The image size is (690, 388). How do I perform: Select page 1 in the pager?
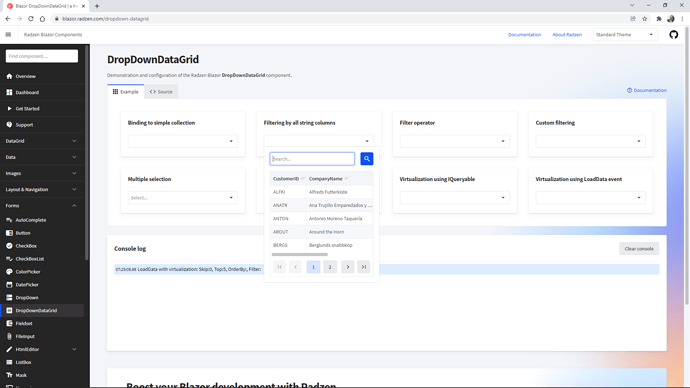(313, 267)
